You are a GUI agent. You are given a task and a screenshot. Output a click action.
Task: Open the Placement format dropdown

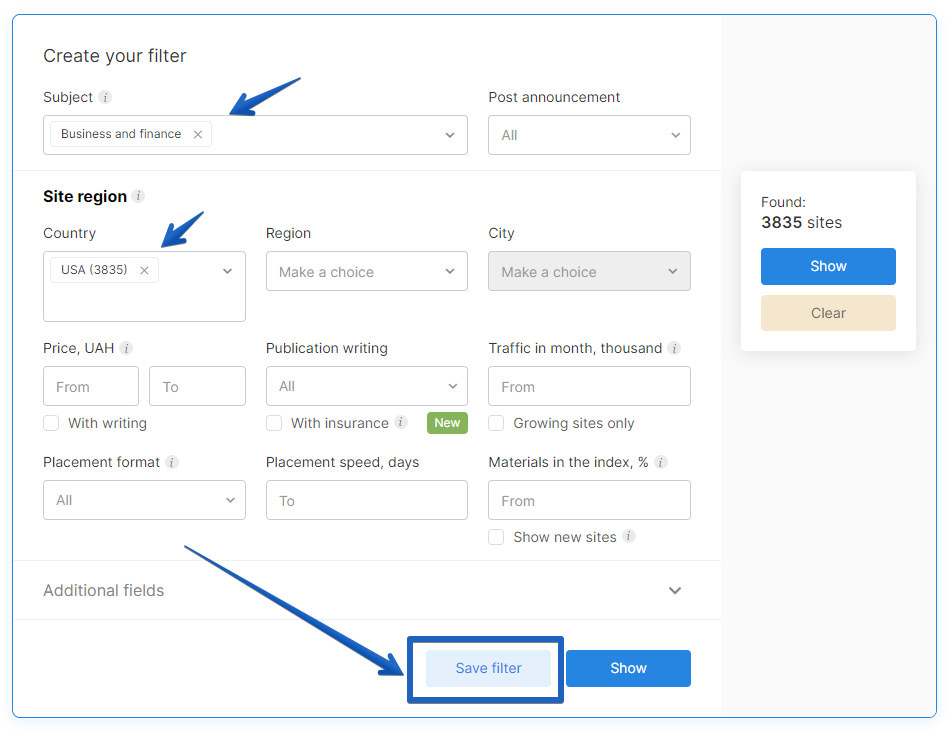coord(144,500)
